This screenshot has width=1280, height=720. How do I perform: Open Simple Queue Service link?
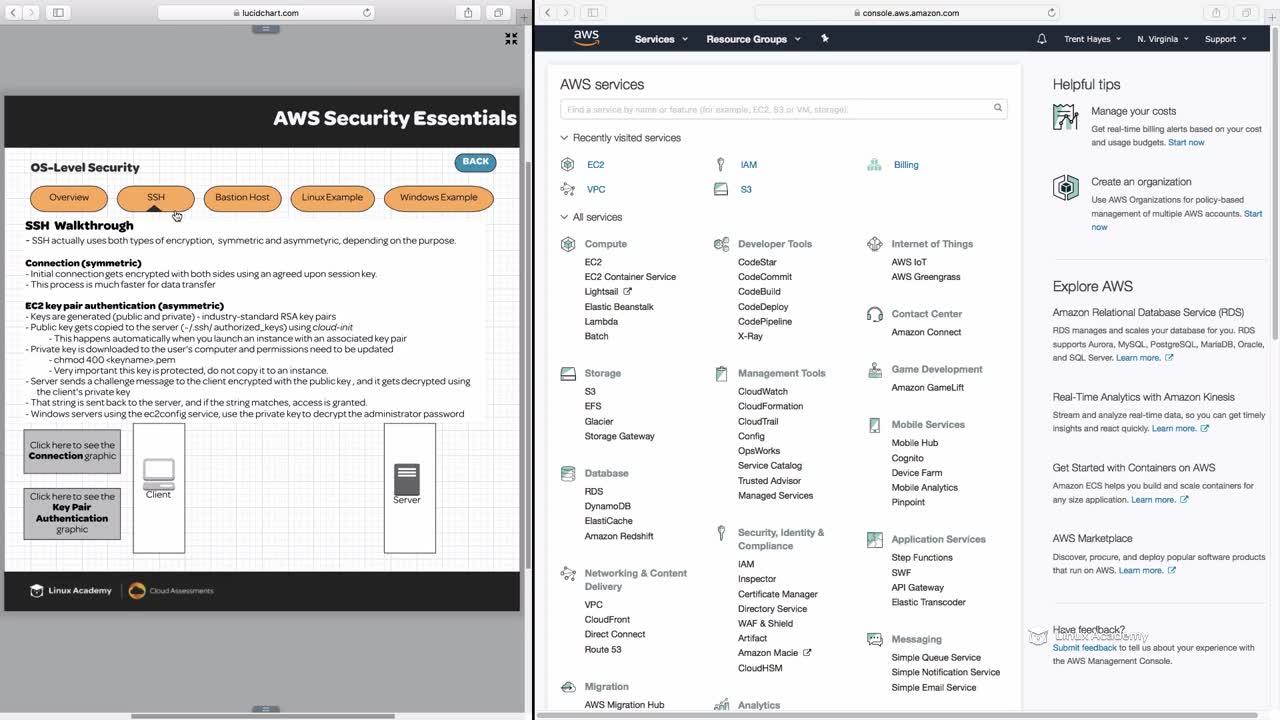pyautogui.click(x=936, y=657)
